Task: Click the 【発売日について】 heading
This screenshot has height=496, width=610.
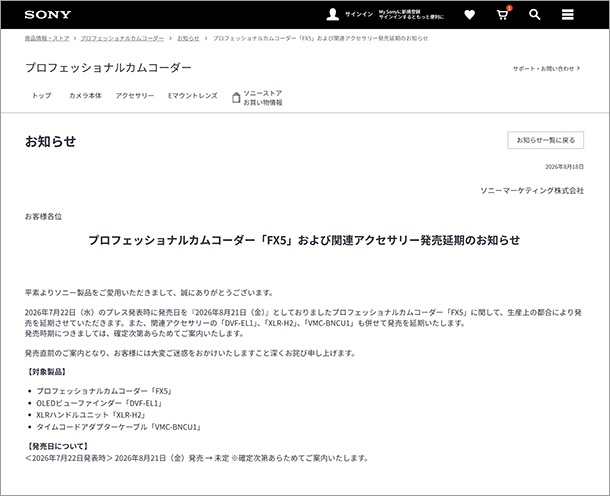Action: click(58, 446)
